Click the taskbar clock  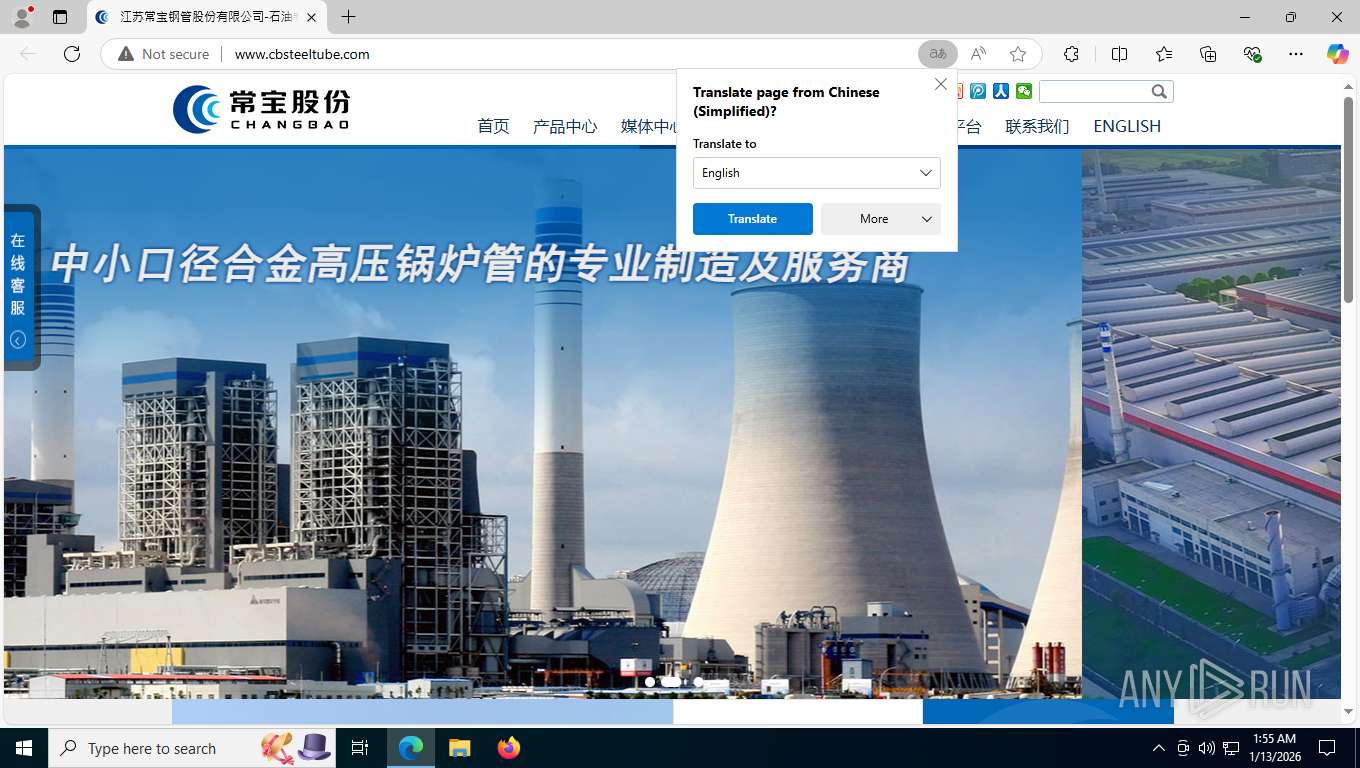pyautogui.click(x=1273, y=748)
